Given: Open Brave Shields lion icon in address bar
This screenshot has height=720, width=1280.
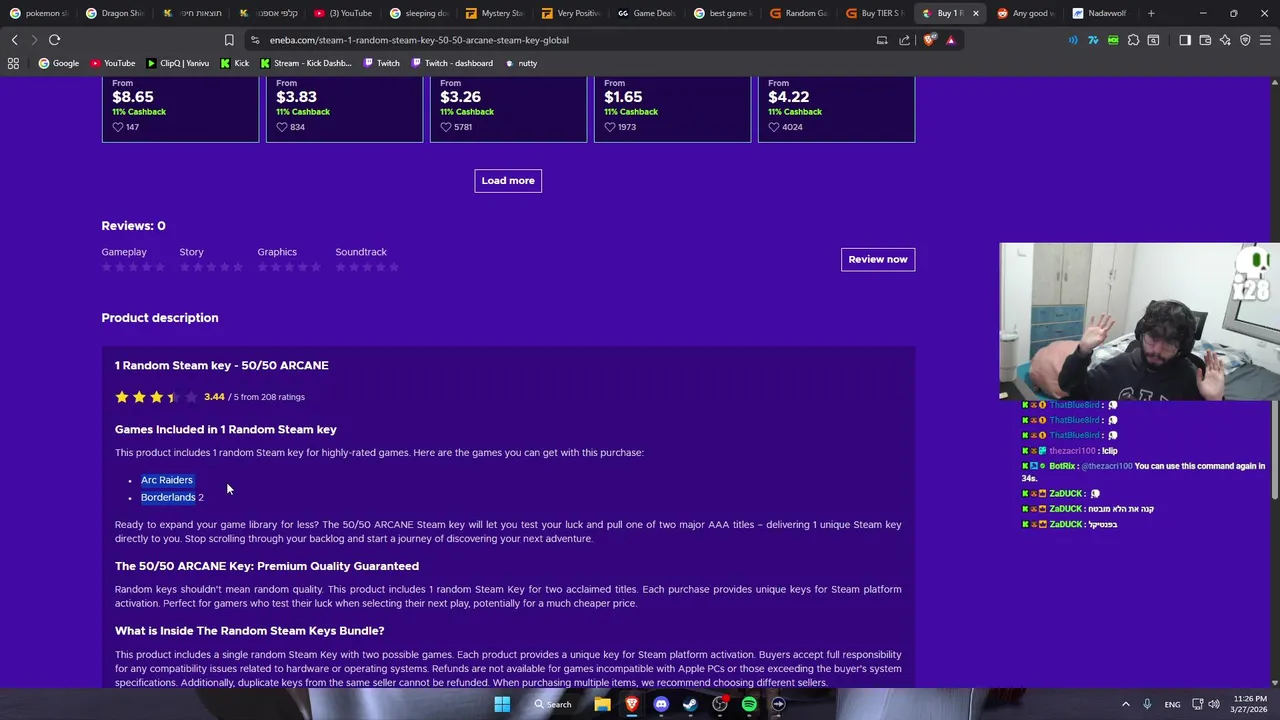Looking at the screenshot, I should click(x=930, y=40).
